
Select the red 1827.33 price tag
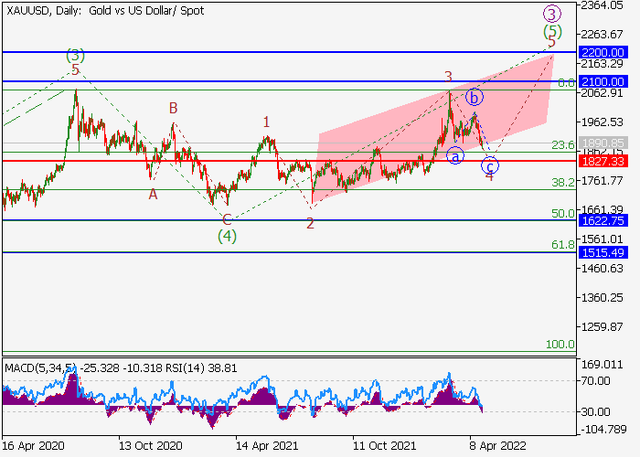point(603,161)
